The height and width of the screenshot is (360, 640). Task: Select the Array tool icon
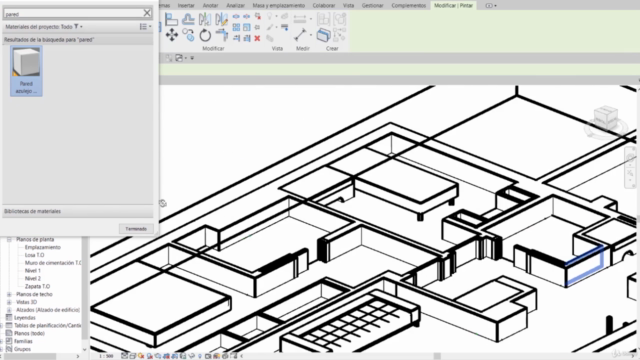(x=236, y=27)
